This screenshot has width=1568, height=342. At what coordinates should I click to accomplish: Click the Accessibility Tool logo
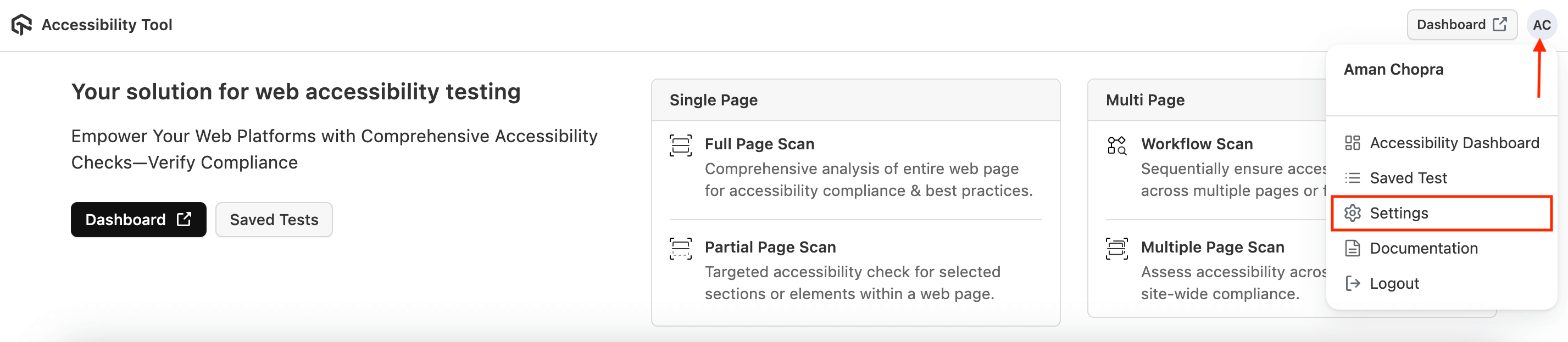(22, 25)
